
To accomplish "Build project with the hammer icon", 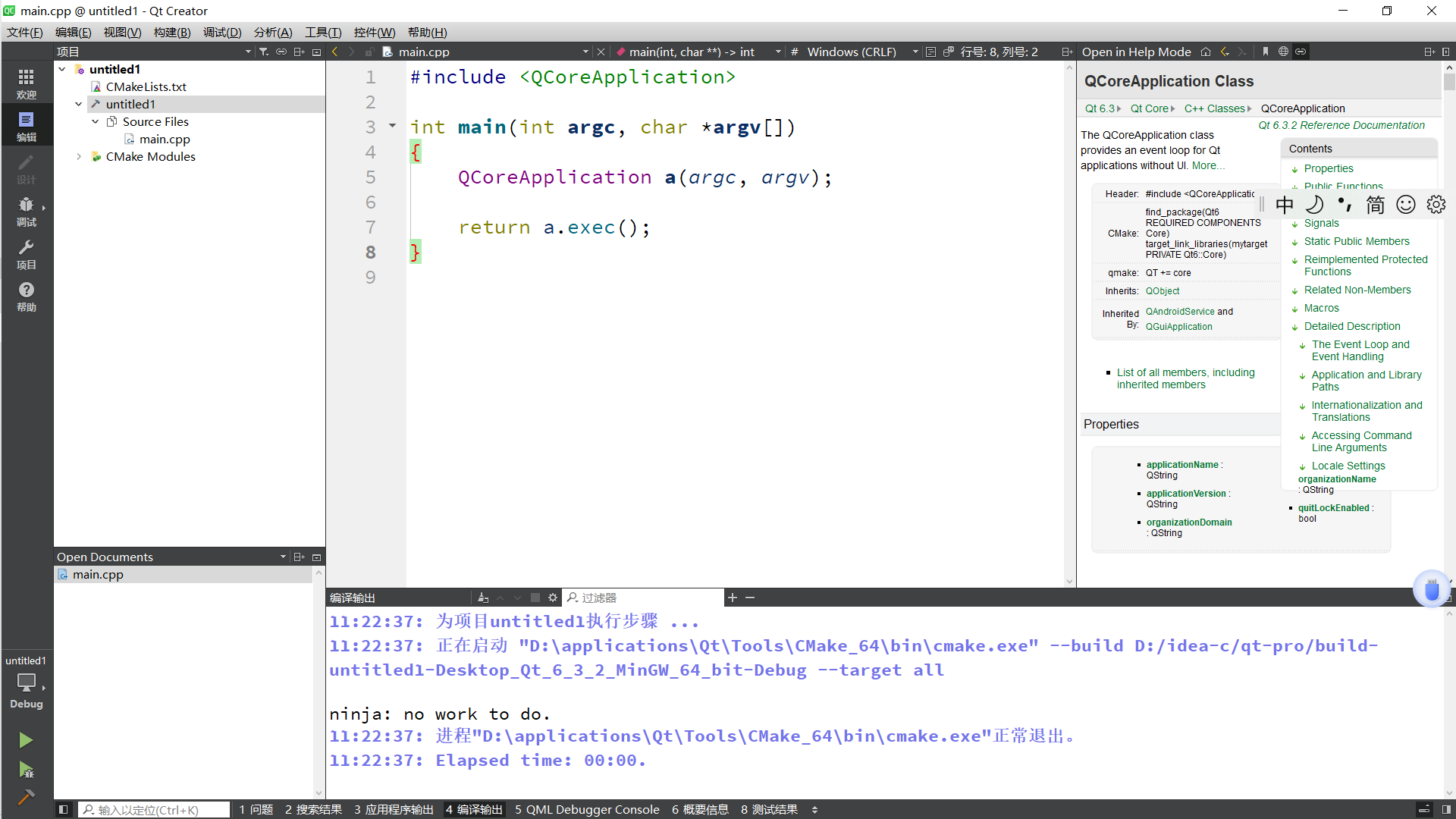I will [26, 797].
